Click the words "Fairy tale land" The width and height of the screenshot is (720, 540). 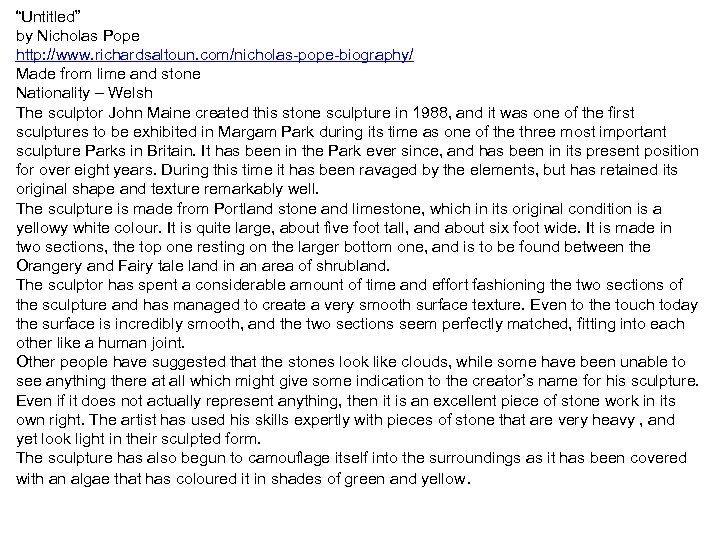pos(147,266)
